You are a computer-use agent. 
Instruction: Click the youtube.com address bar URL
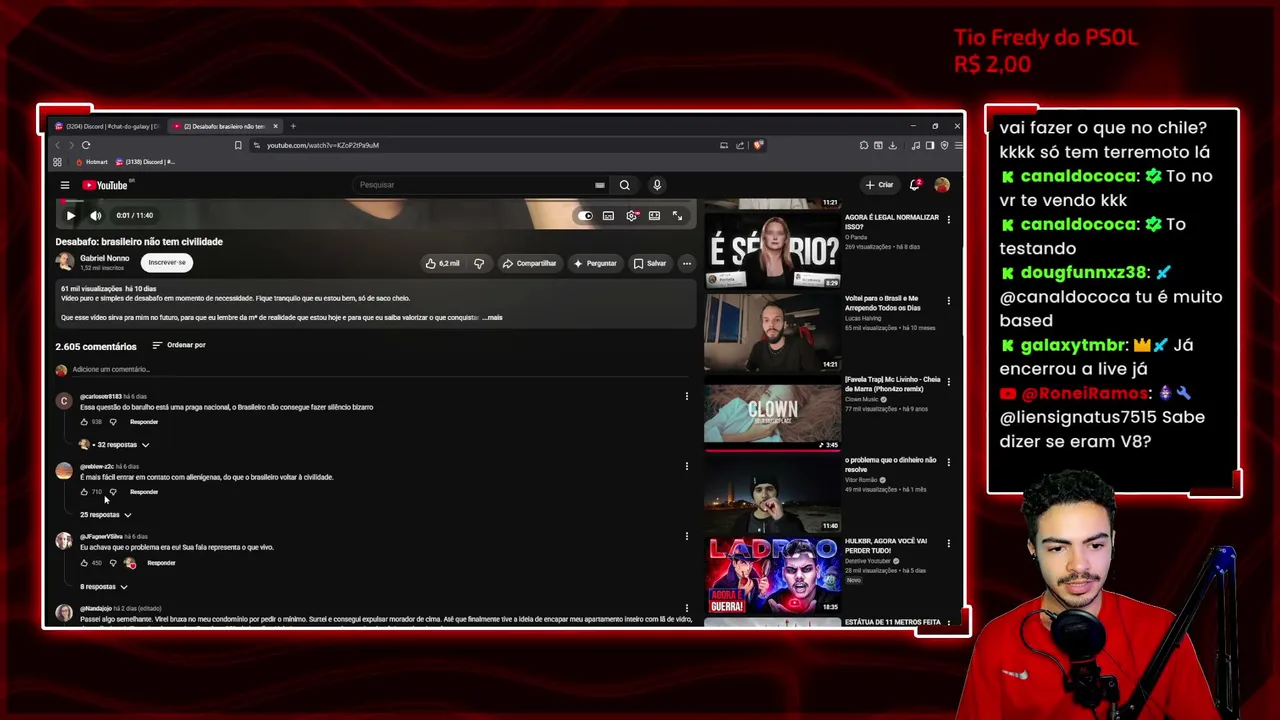click(x=323, y=145)
